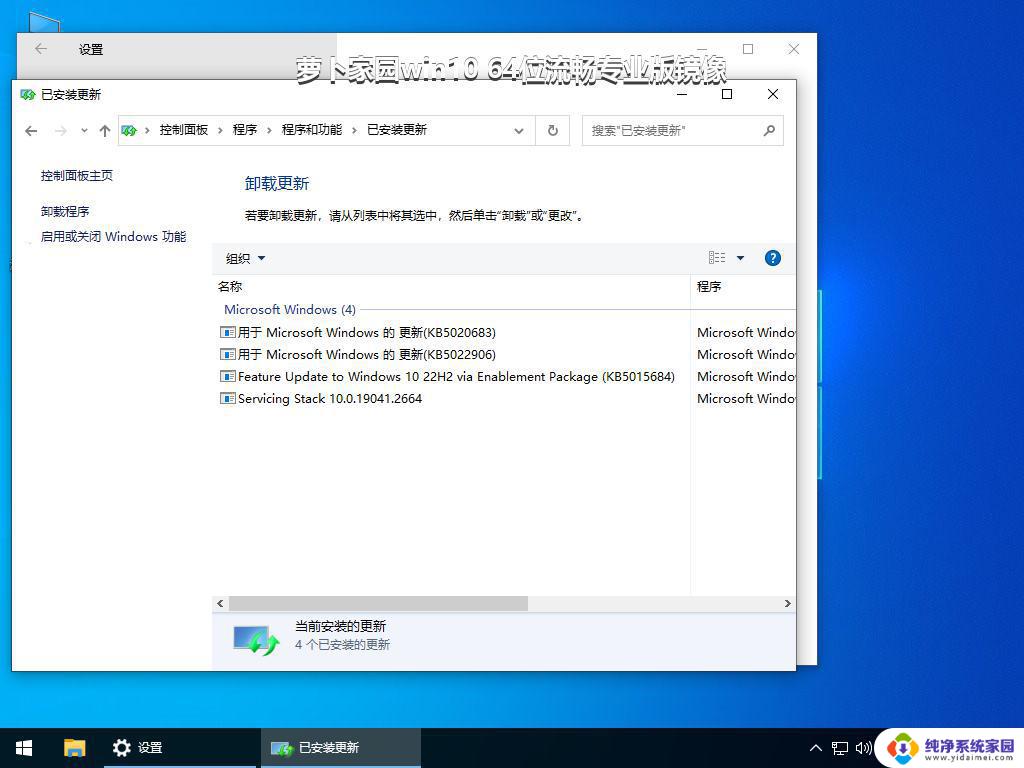This screenshot has height=768, width=1024.
Task: Click the volume icon in system tray
Action: tap(863, 748)
